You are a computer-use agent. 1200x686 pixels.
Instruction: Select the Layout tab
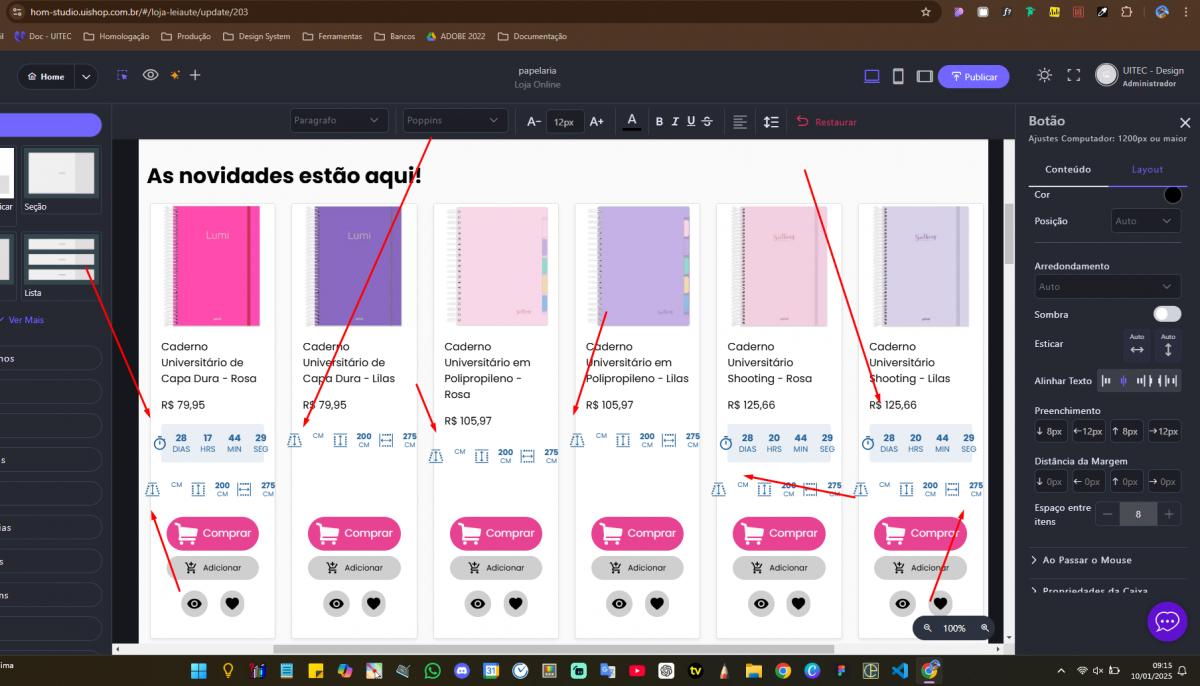[x=1147, y=169]
